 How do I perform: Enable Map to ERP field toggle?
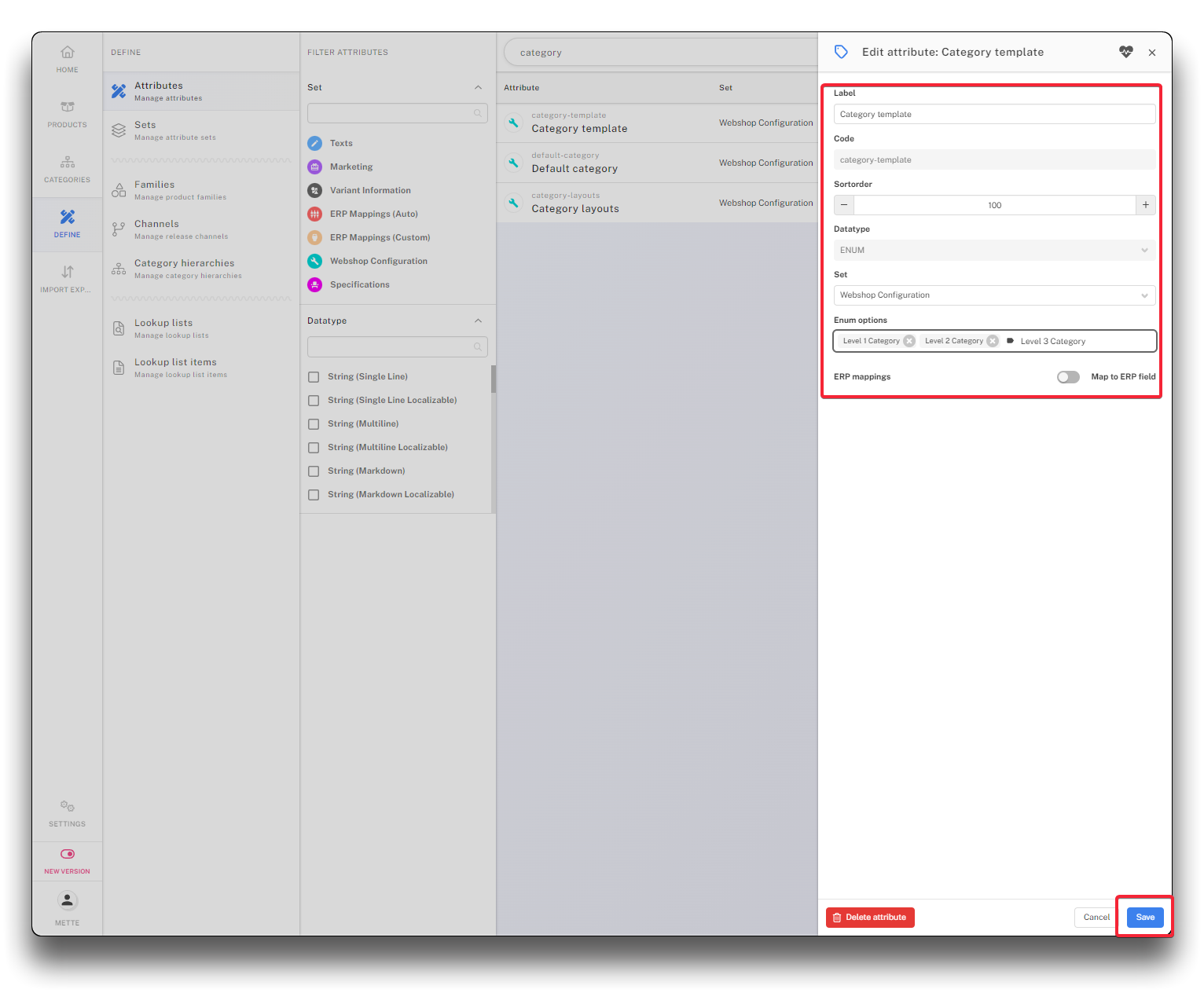(1068, 377)
